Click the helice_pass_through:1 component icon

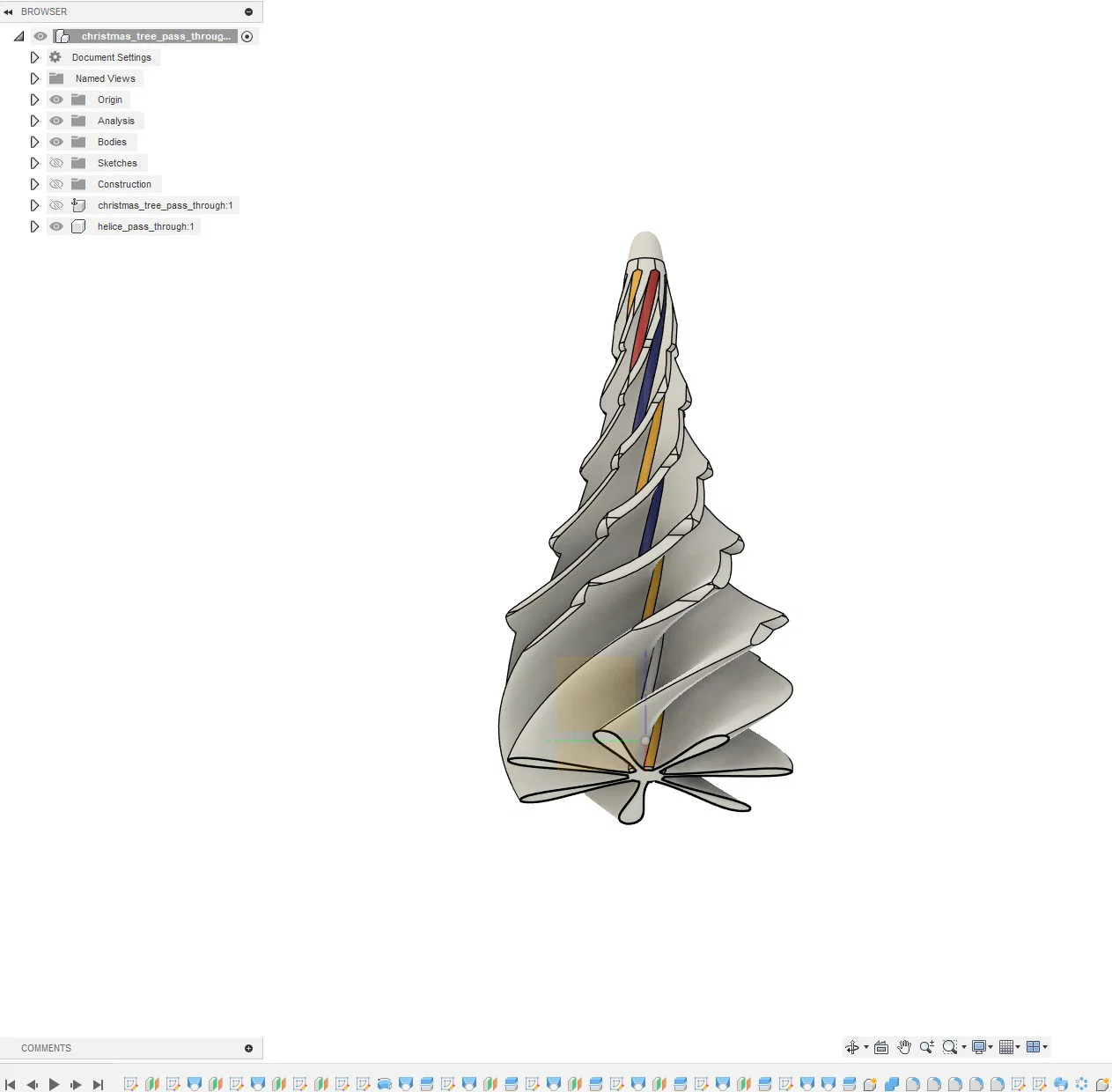coord(78,226)
